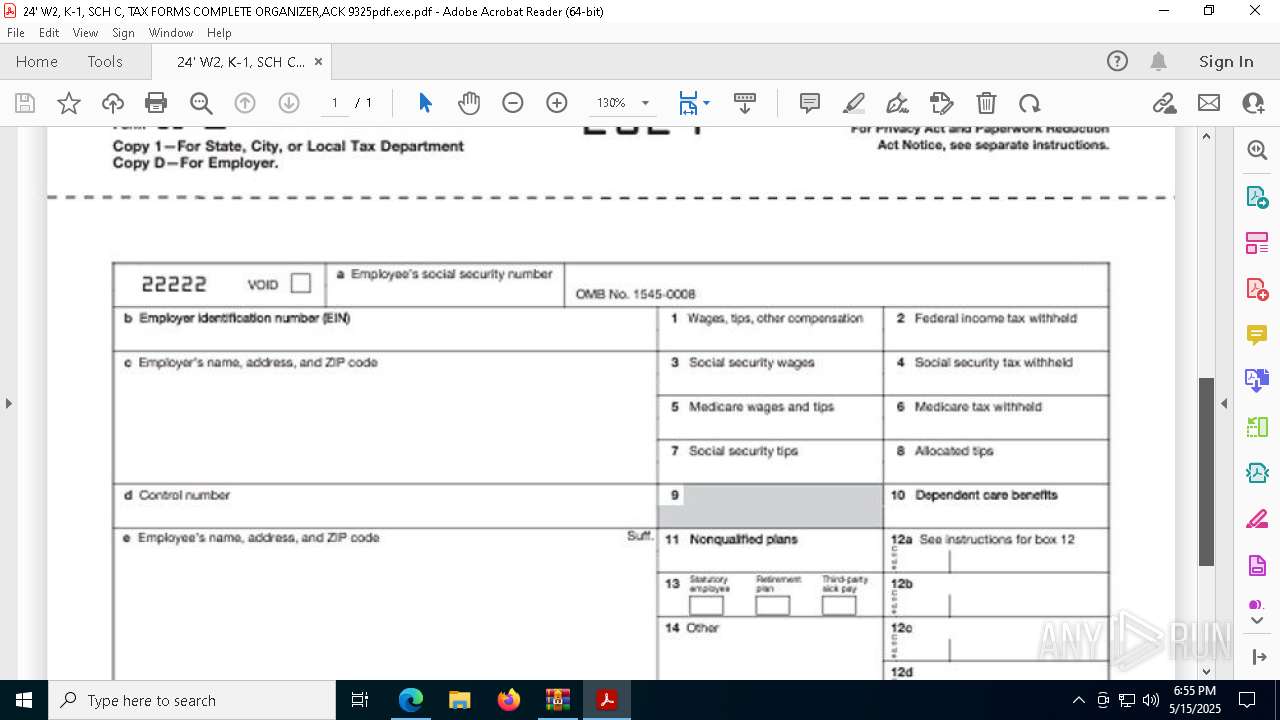Open the Help menu
This screenshot has height=720, width=1280.
(x=219, y=33)
